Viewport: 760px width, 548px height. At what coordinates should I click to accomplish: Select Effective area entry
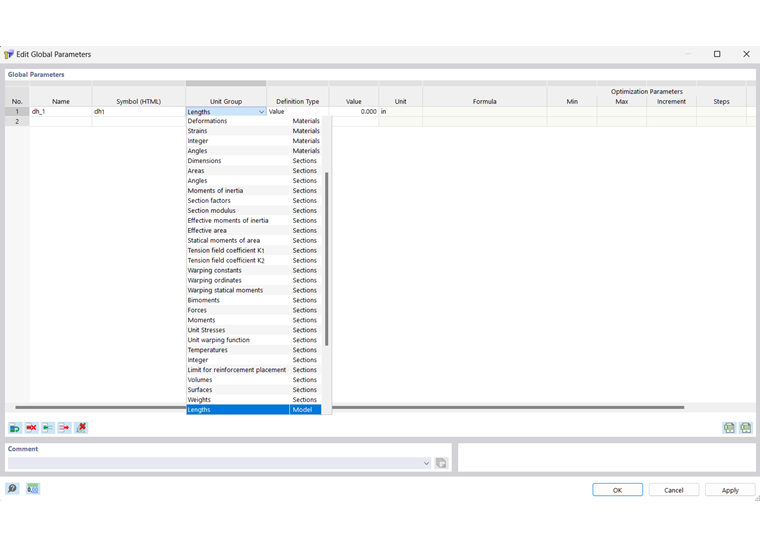[x=253, y=231]
